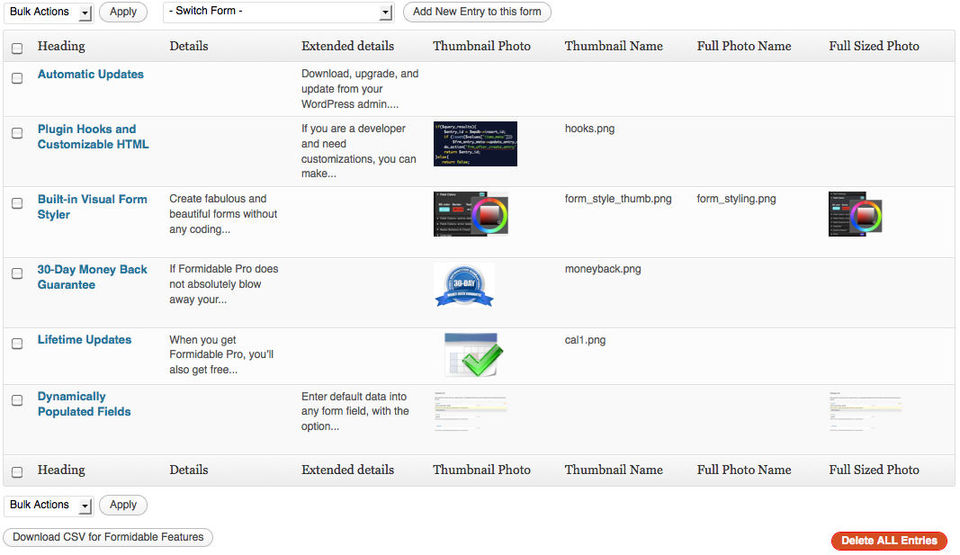960x555 pixels.
Task: Open the form_style_thumb.png color wheel thumbnail
Action: (x=471, y=214)
